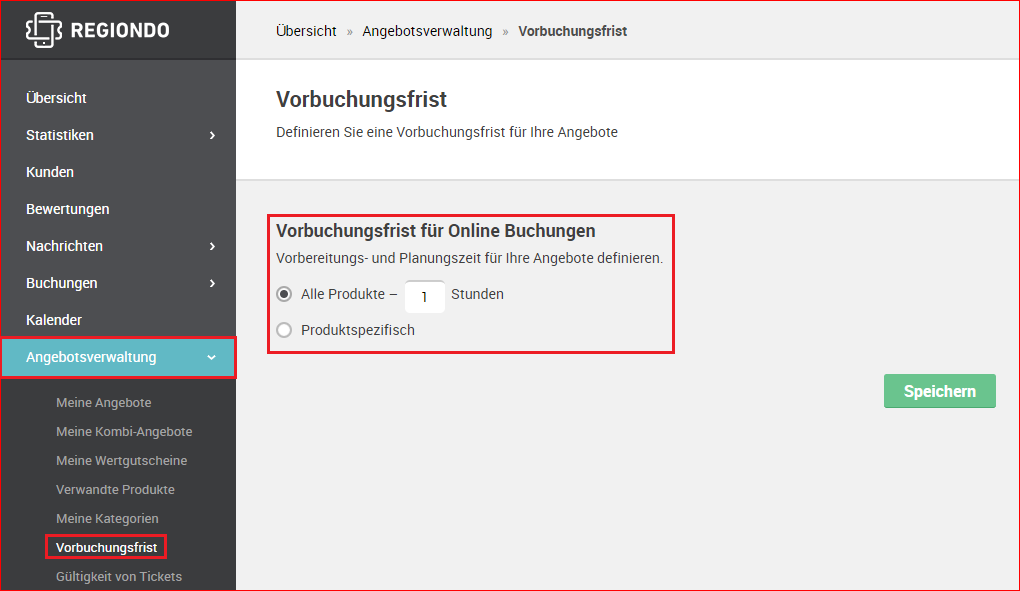The width and height of the screenshot is (1020, 591).
Task: Click the 'Stunden' unit label
Action: (x=477, y=294)
